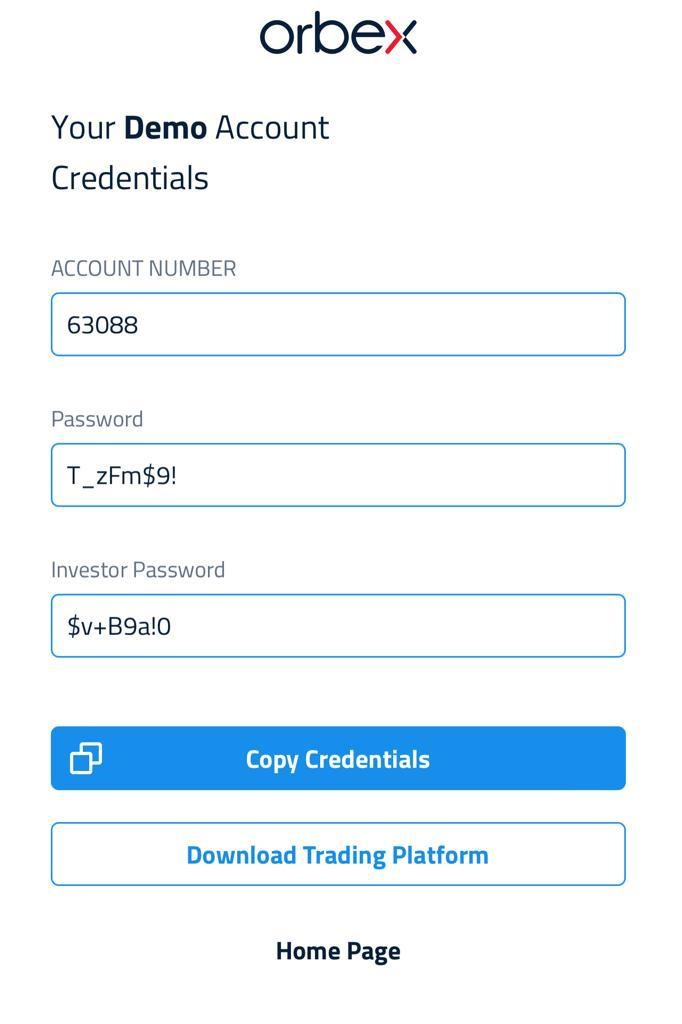Select the Password input field

[x=338, y=475]
